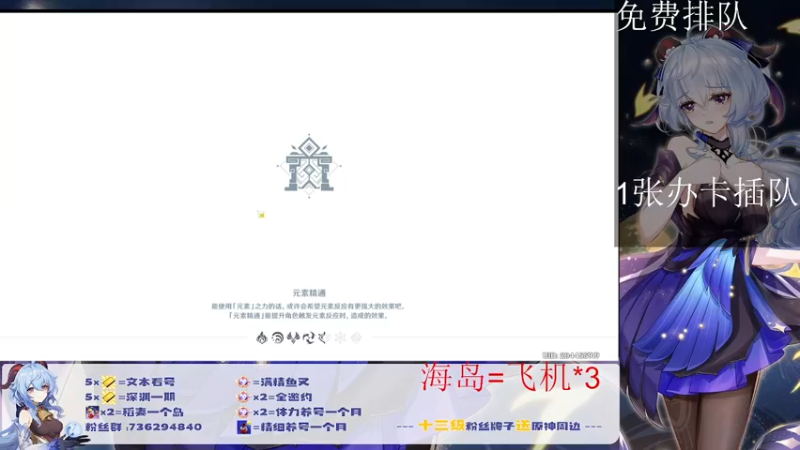Click the 十三级粉丝牌子送原神周边 line
The width and height of the screenshot is (800, 450).
coord(499,426)
